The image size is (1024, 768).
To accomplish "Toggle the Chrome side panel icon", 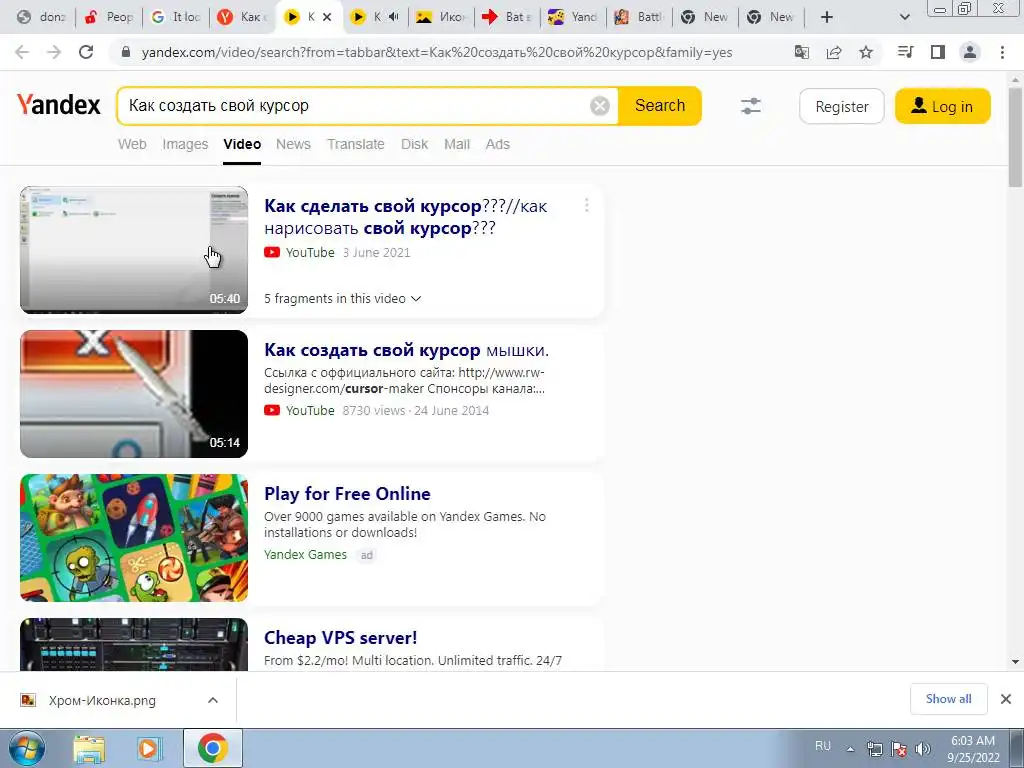I will [x=938, y=52].
